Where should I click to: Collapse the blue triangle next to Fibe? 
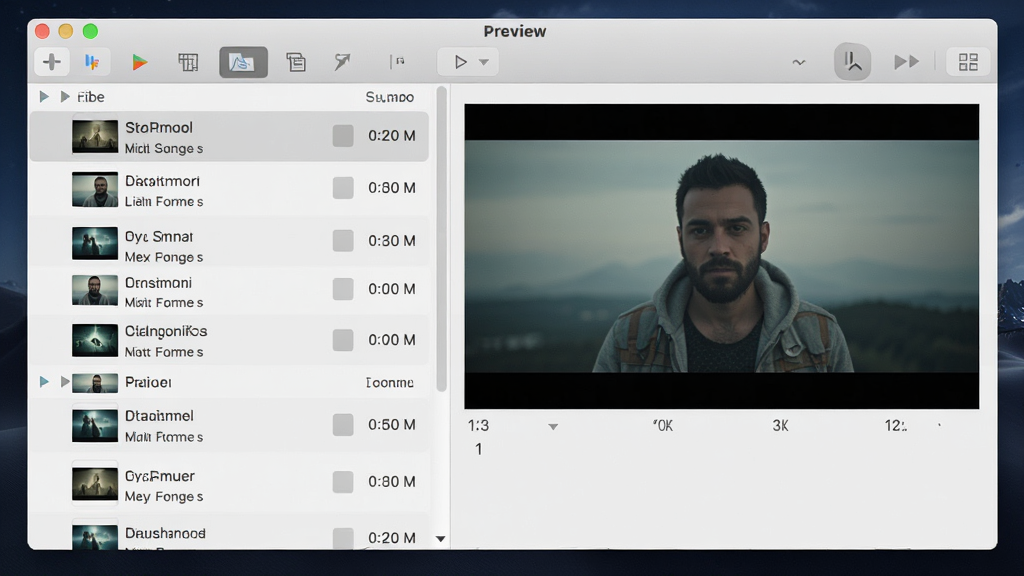tap(44, 97)
